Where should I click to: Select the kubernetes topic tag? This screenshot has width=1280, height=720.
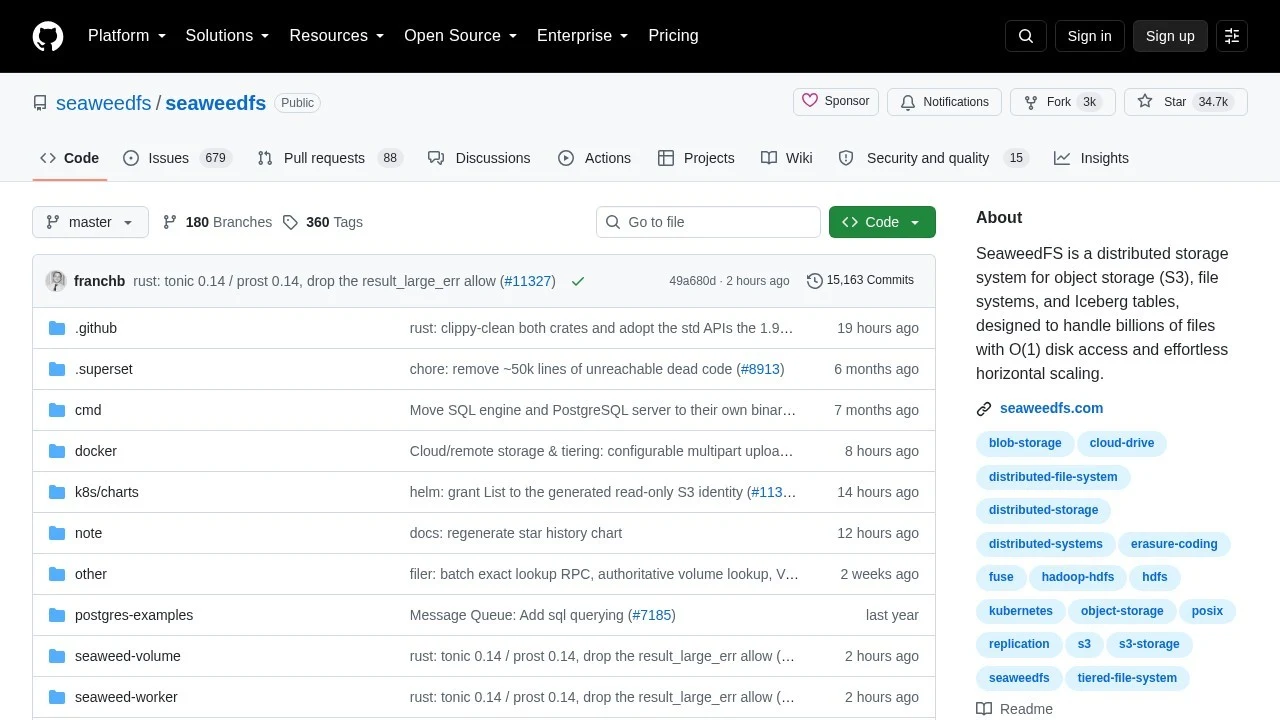point(1021,611)
